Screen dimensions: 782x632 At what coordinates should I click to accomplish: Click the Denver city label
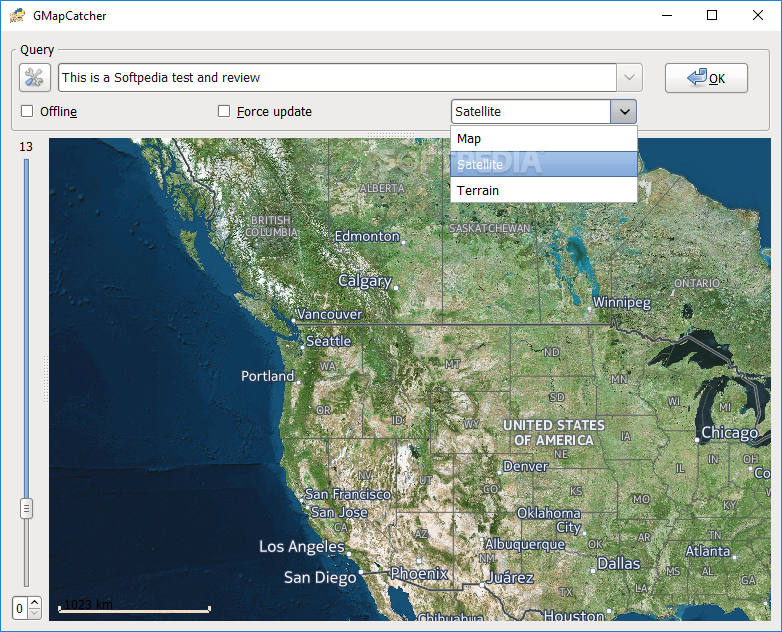tap(526, 466)
